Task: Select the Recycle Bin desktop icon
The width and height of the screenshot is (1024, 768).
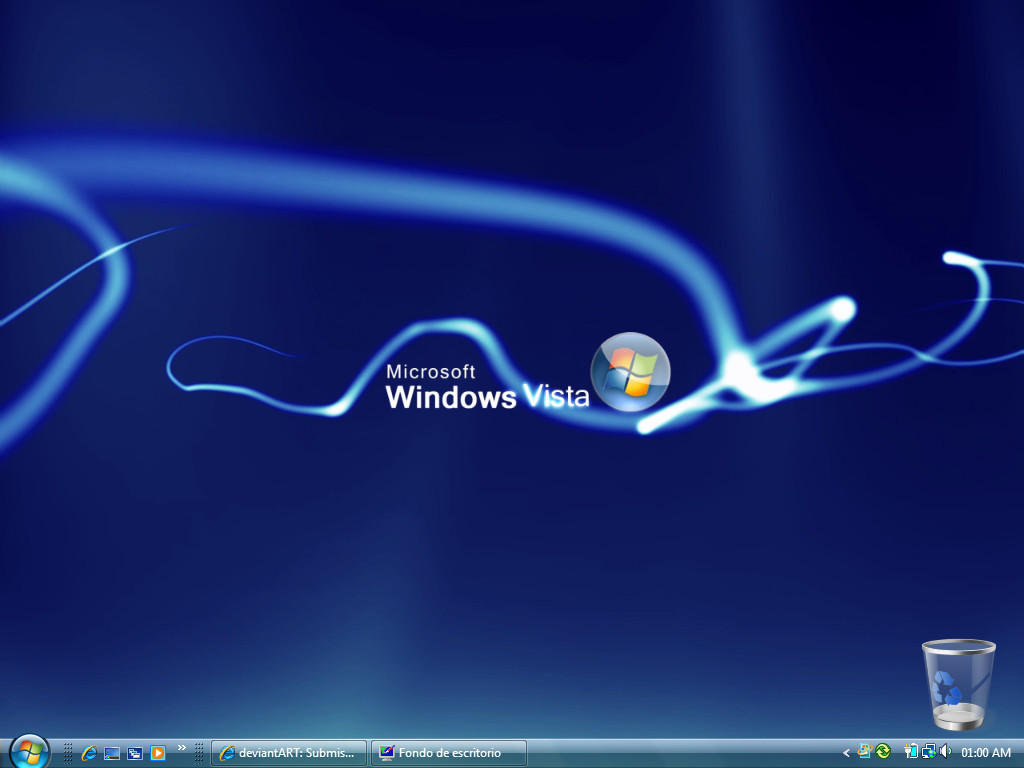Action: pyautogui.click(x=958, y=684)
